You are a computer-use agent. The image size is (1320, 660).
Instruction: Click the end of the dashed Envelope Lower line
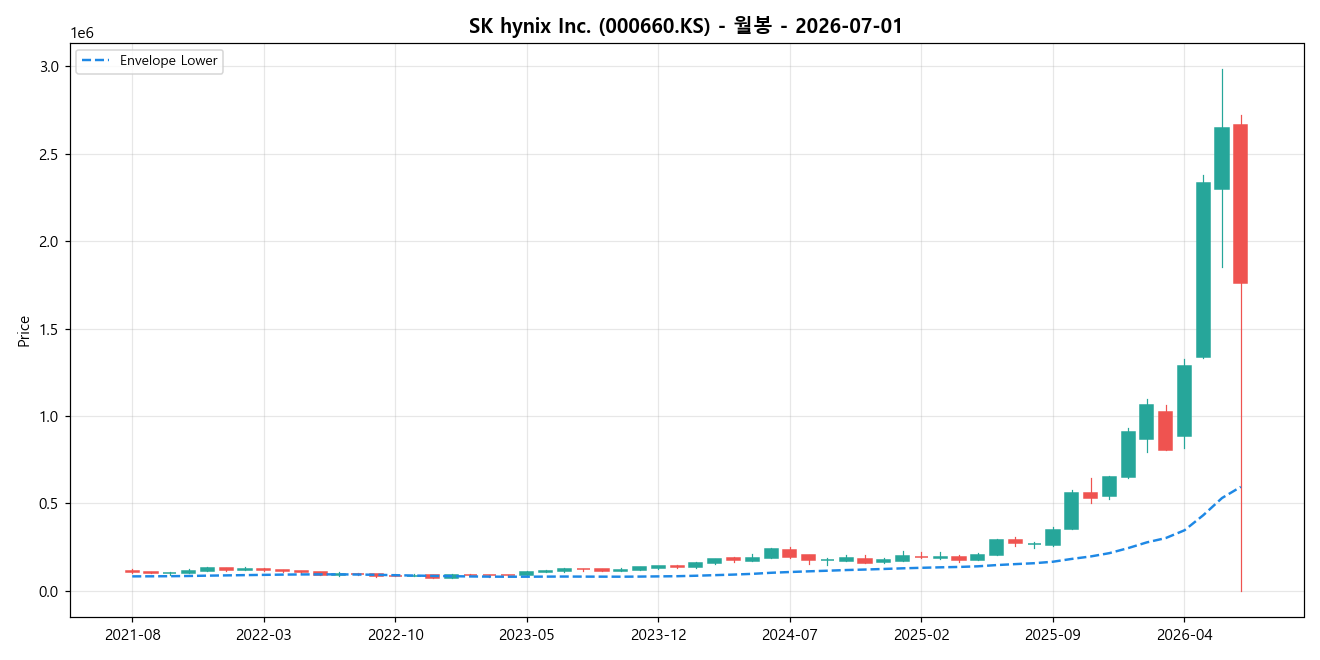click(1240, 487)
